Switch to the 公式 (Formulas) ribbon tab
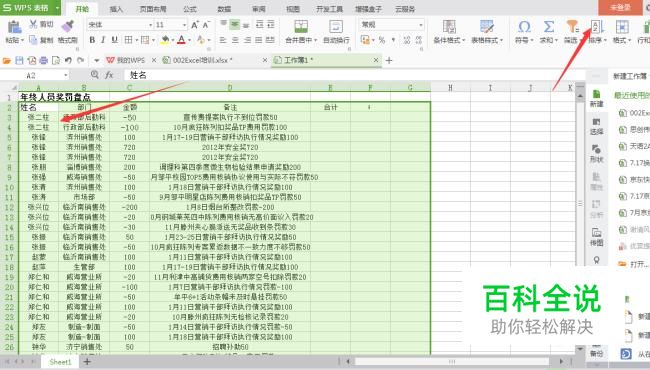 tap(189, 9)
